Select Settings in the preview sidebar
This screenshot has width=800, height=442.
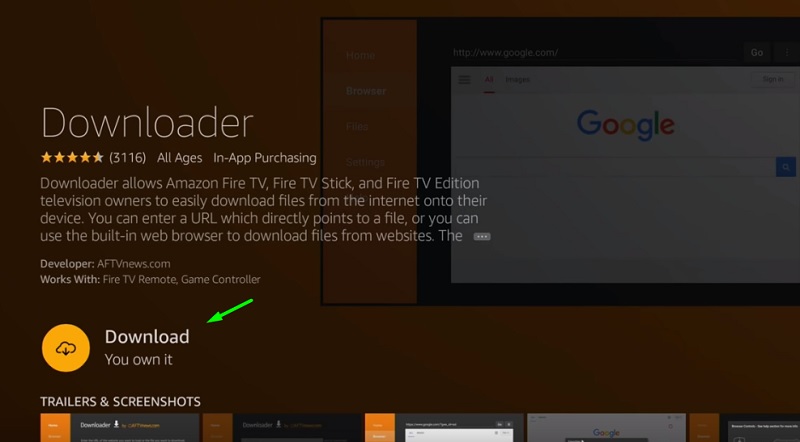tap(365, 162)
